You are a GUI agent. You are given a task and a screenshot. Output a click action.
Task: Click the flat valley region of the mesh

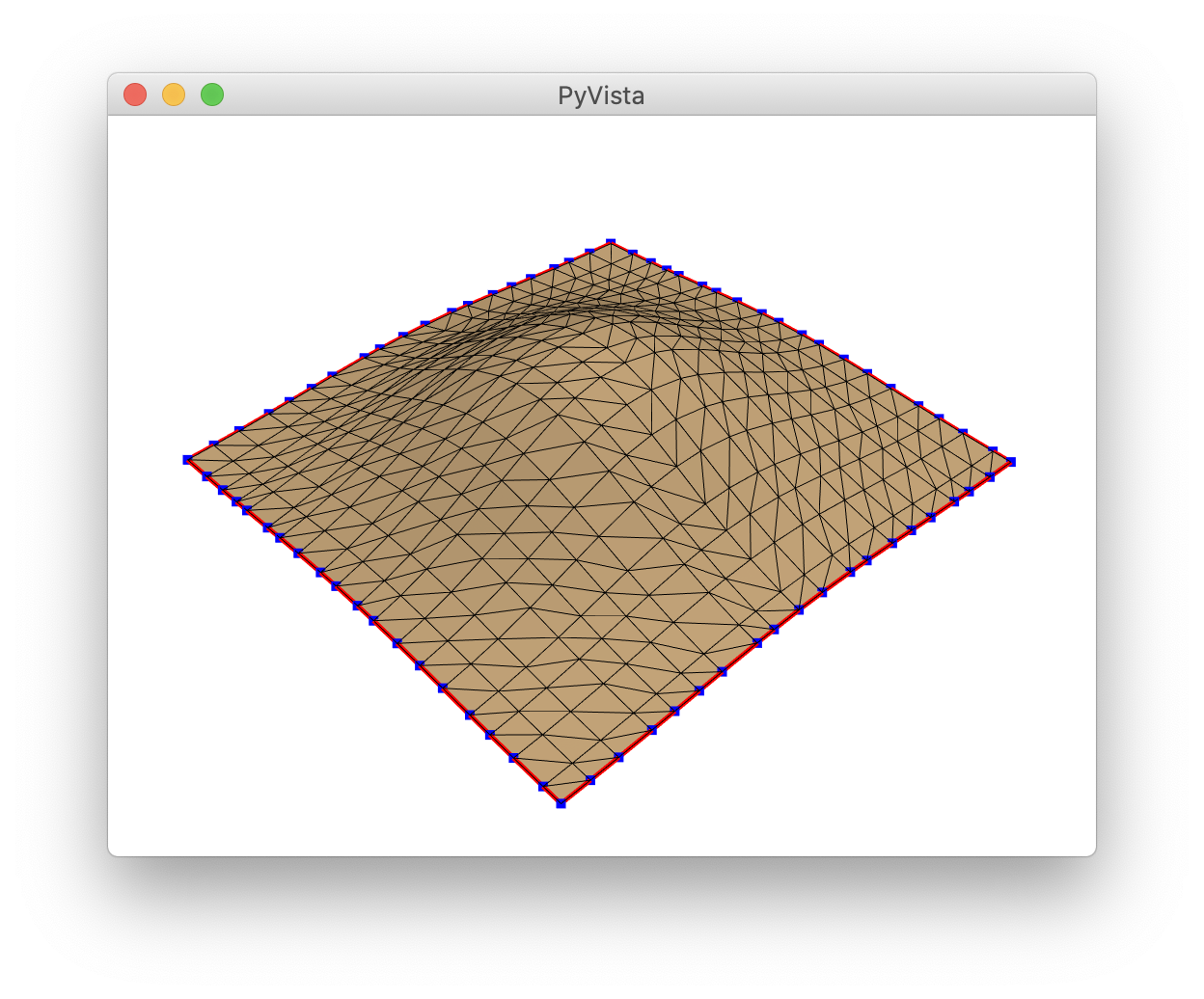[579, 598]
